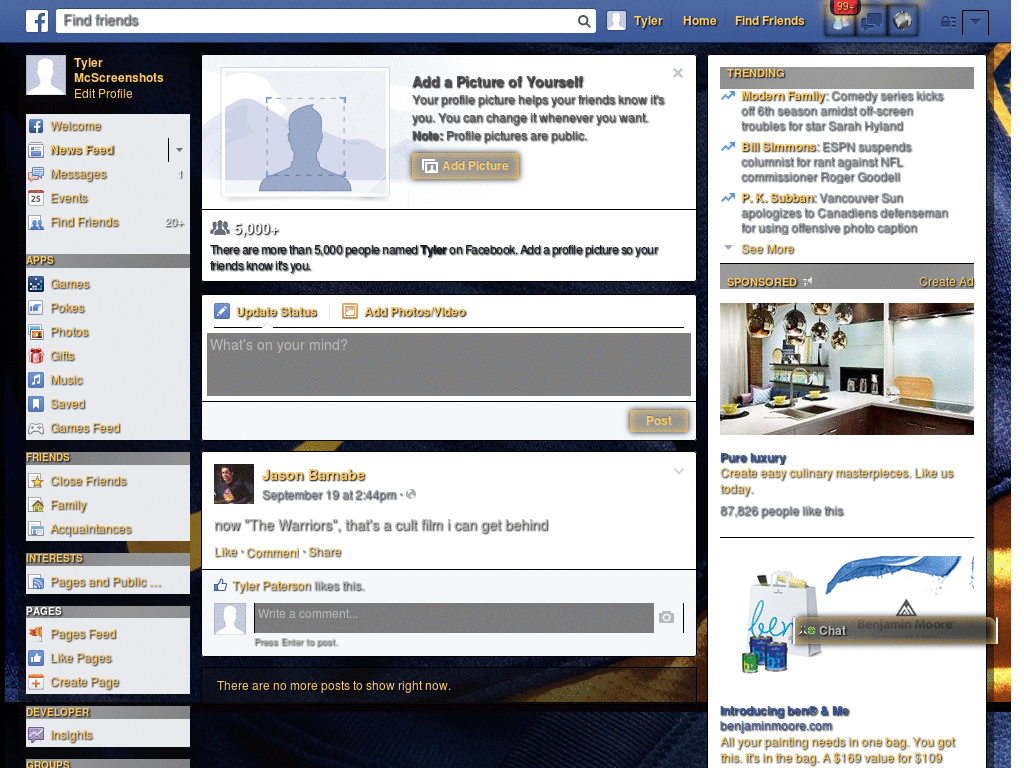Viewport: 1024px width, 768px height.
Task: Open the Modern Family trending topic
Action: [784, 97]
